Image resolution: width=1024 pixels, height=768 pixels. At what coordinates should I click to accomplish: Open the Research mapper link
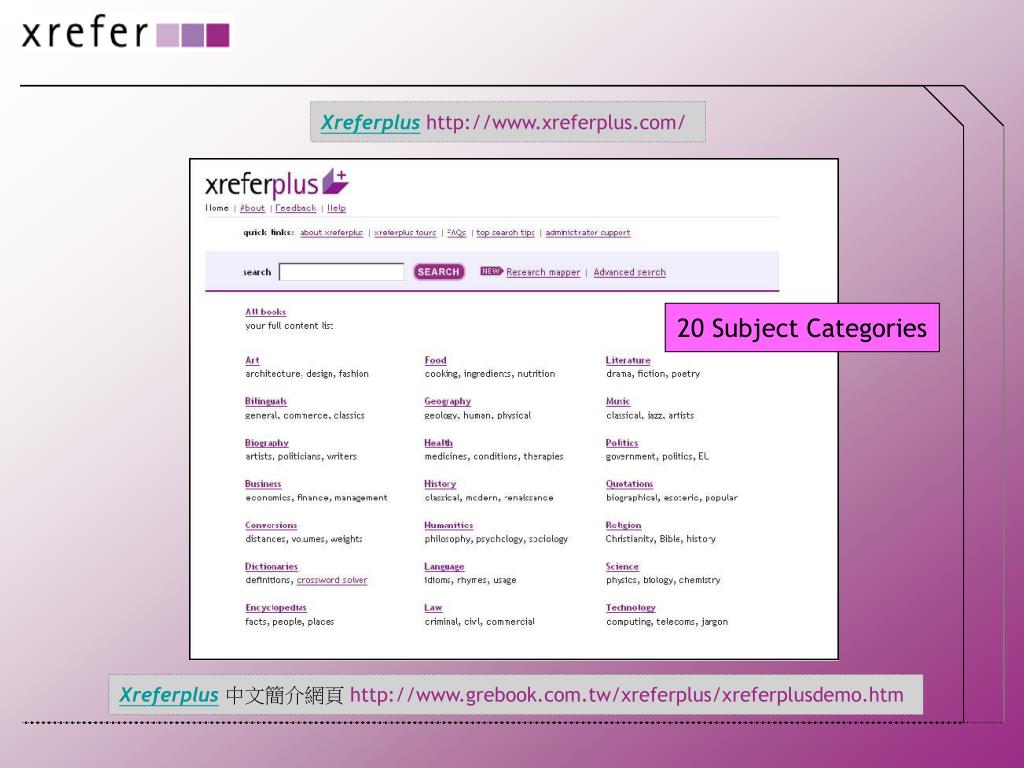543,272
